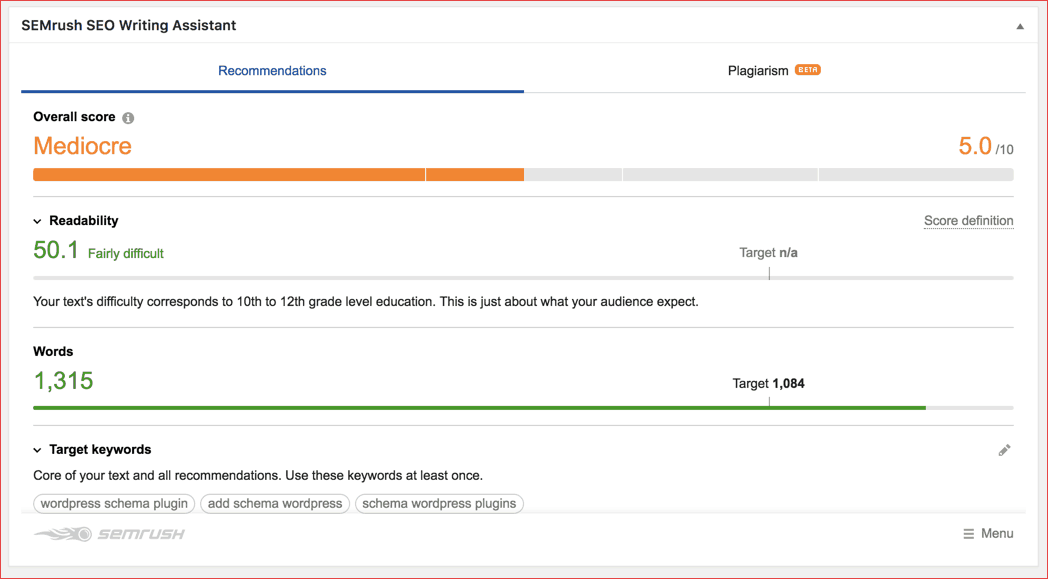Collapse the SEMrush SEO Writing Assistant panel

(1020, 27)
